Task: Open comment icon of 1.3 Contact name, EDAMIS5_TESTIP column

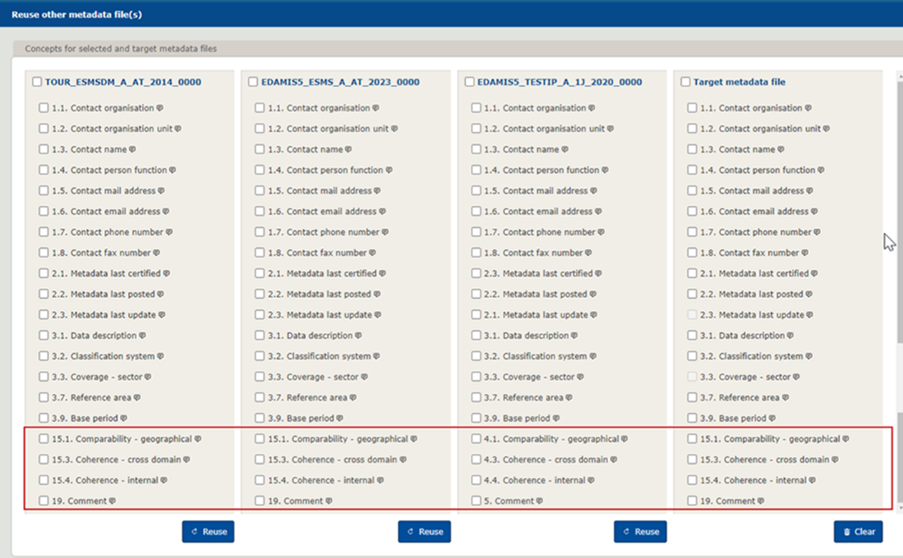Action: [565, 149]
